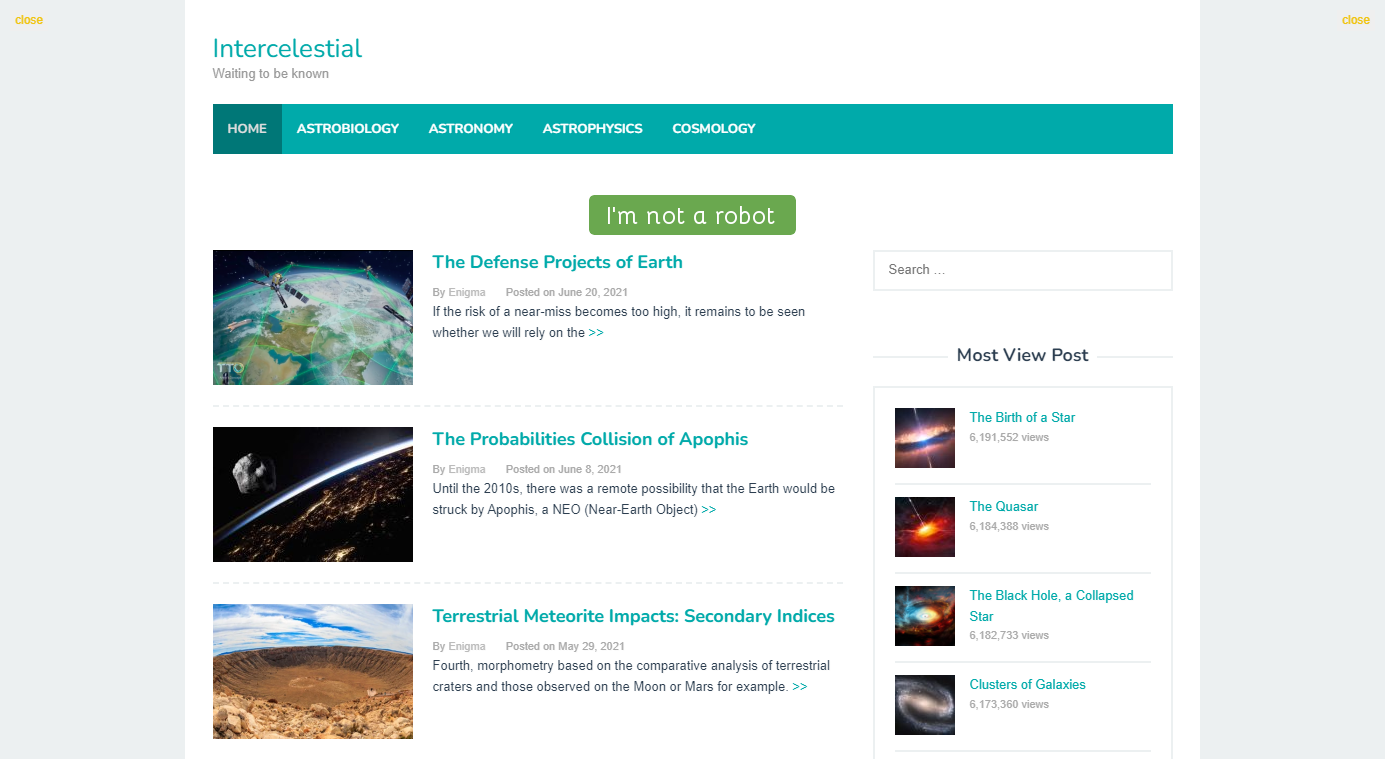Screen dimensions: 1385x759
Task: Click read-more arrows on Defense Projects excerpt
Action: click(596, 333)
